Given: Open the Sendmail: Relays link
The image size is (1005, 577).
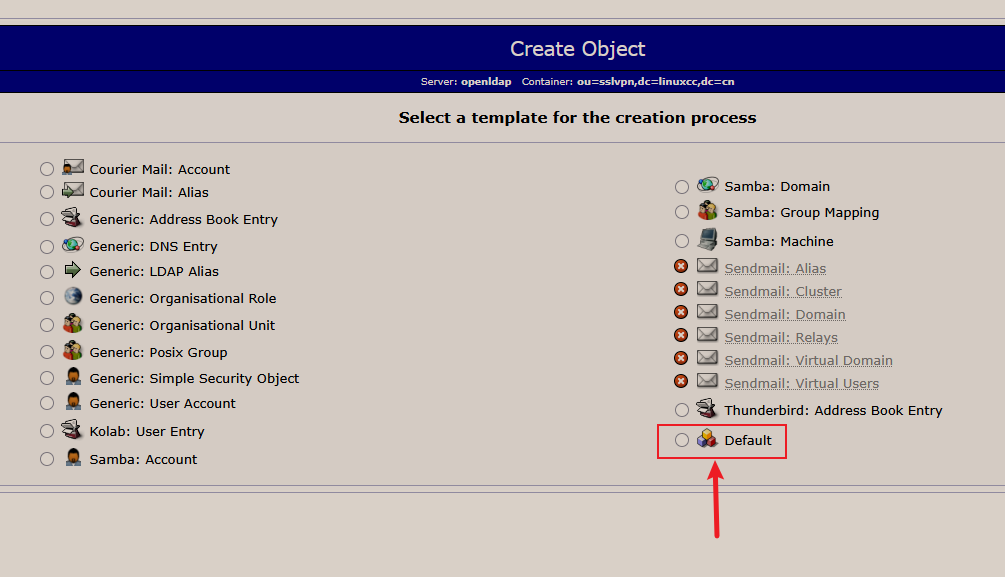Looking at the screenshot, I should coord(781,338).
